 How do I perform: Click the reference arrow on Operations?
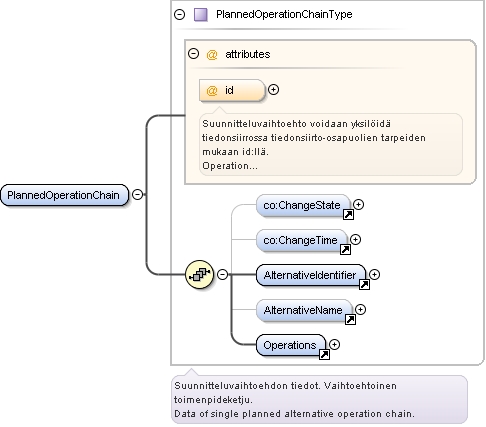324,355
